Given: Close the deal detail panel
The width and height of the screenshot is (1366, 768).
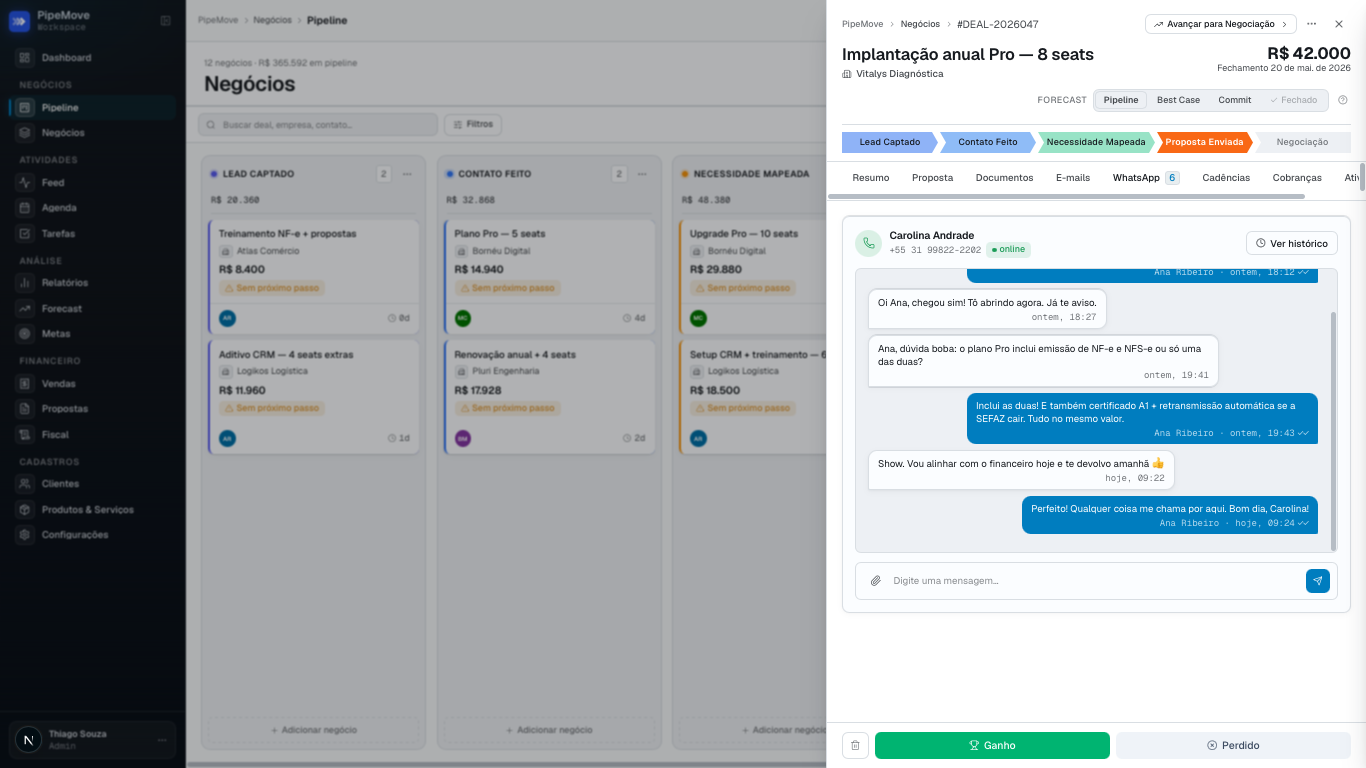Looking at the screenshot, I should click(x=1339, y=24).
